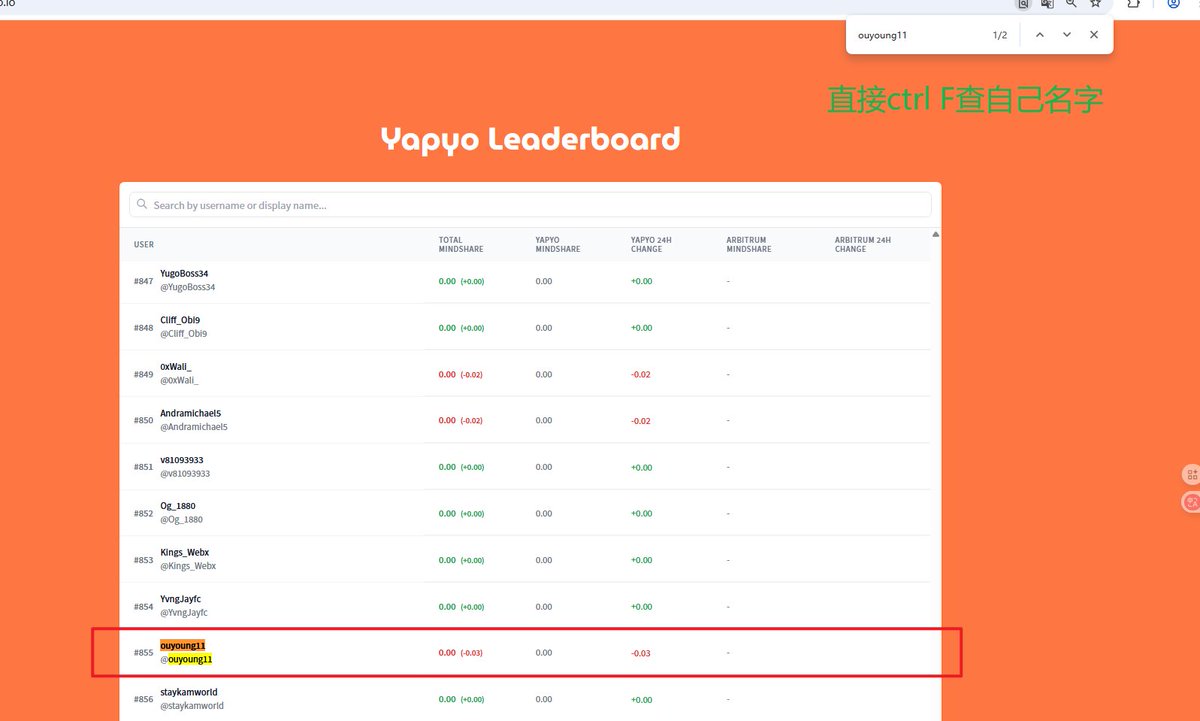
Task: Open user Cliff_Obi9 display name
Action: 180,320
